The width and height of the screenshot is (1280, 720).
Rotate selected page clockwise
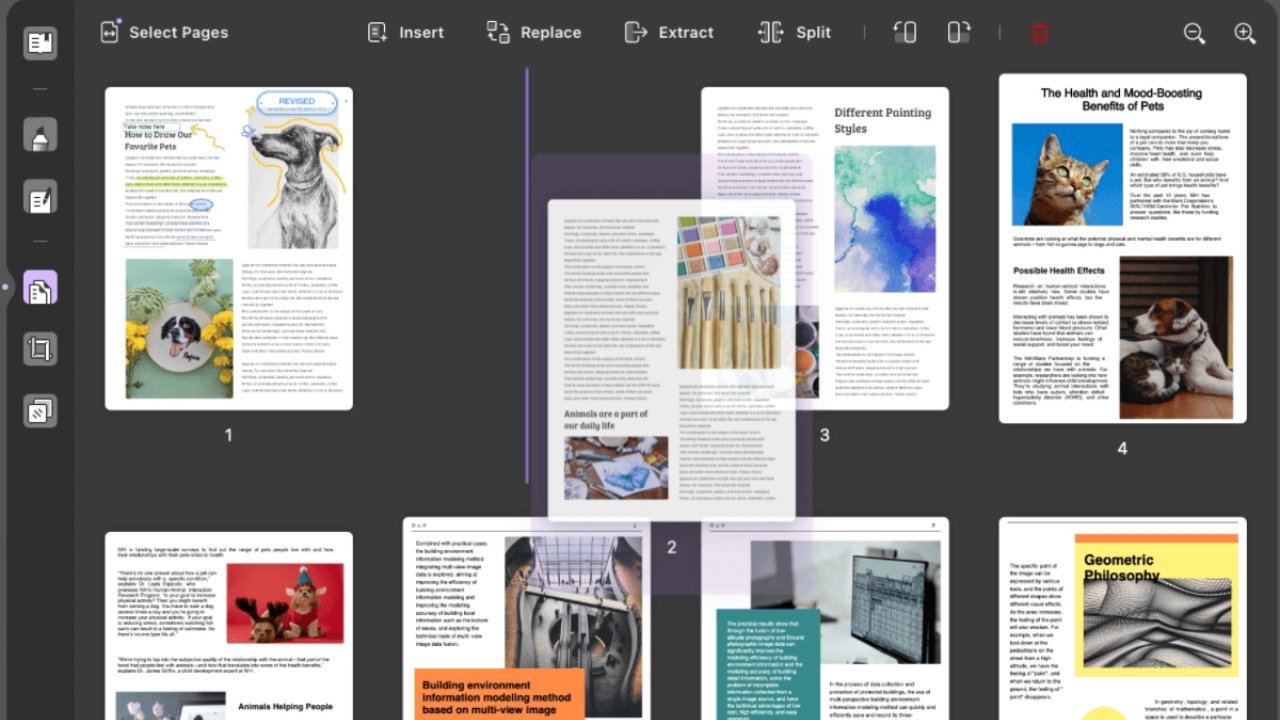click(x=958, y=32)
